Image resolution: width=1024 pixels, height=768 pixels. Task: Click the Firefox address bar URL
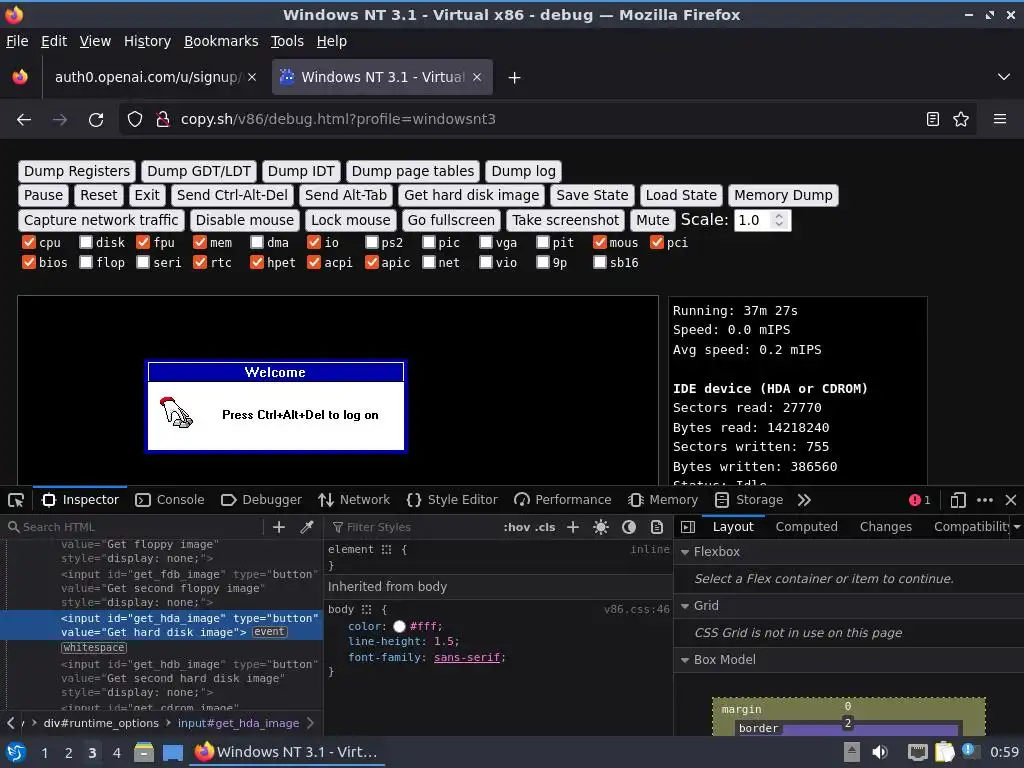click(x=338, y=120)
